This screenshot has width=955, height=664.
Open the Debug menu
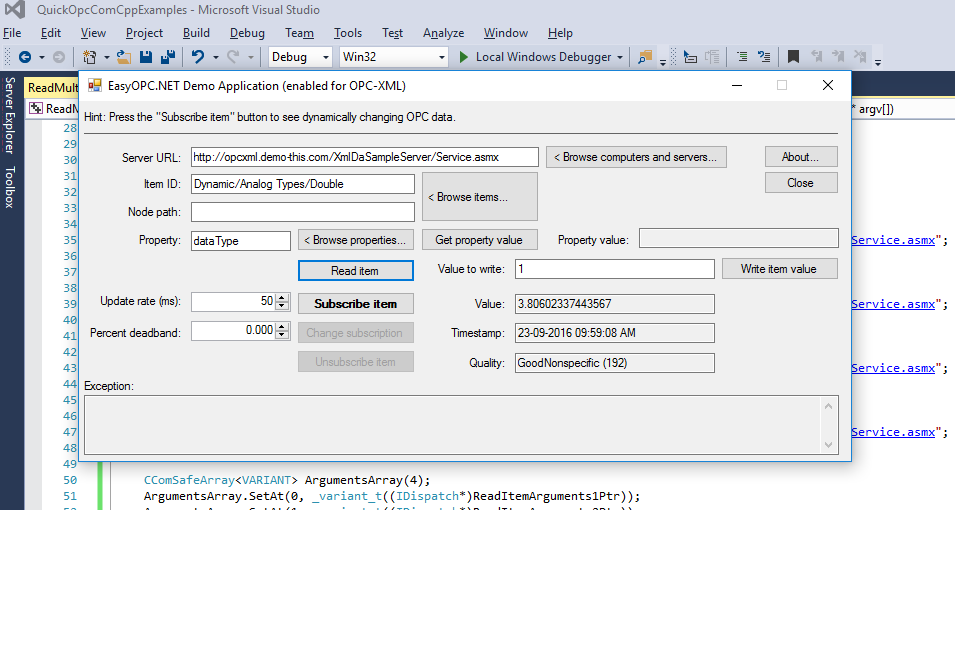247,33
